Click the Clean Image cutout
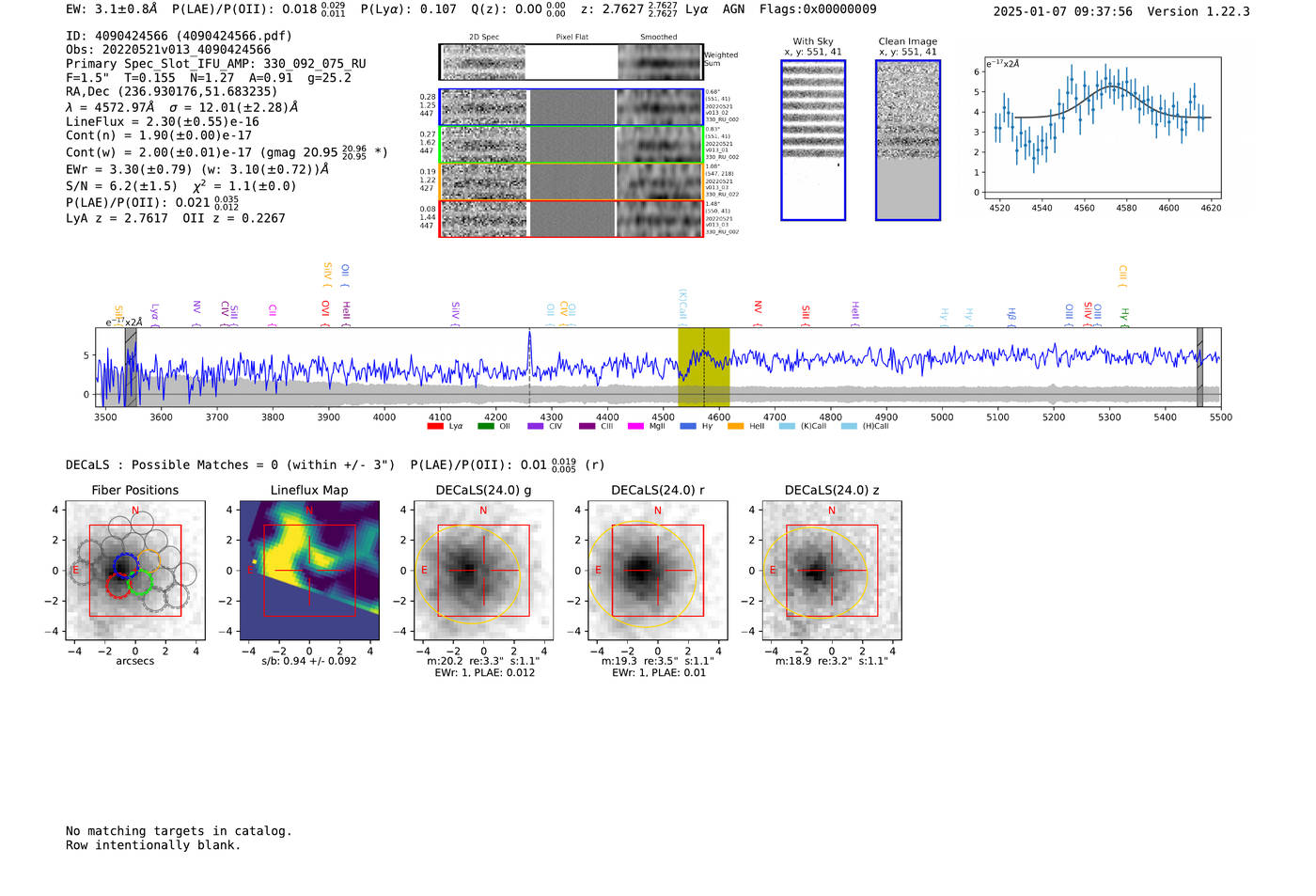This screenshot has width=1316, height=896. [908, 140]
